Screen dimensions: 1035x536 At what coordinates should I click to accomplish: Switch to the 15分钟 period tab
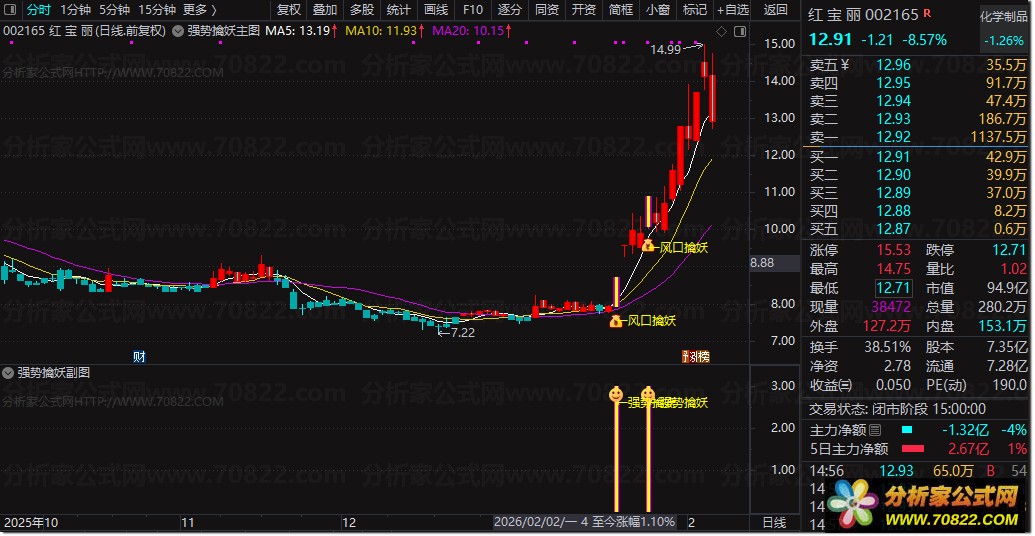[x=157, y=10]
